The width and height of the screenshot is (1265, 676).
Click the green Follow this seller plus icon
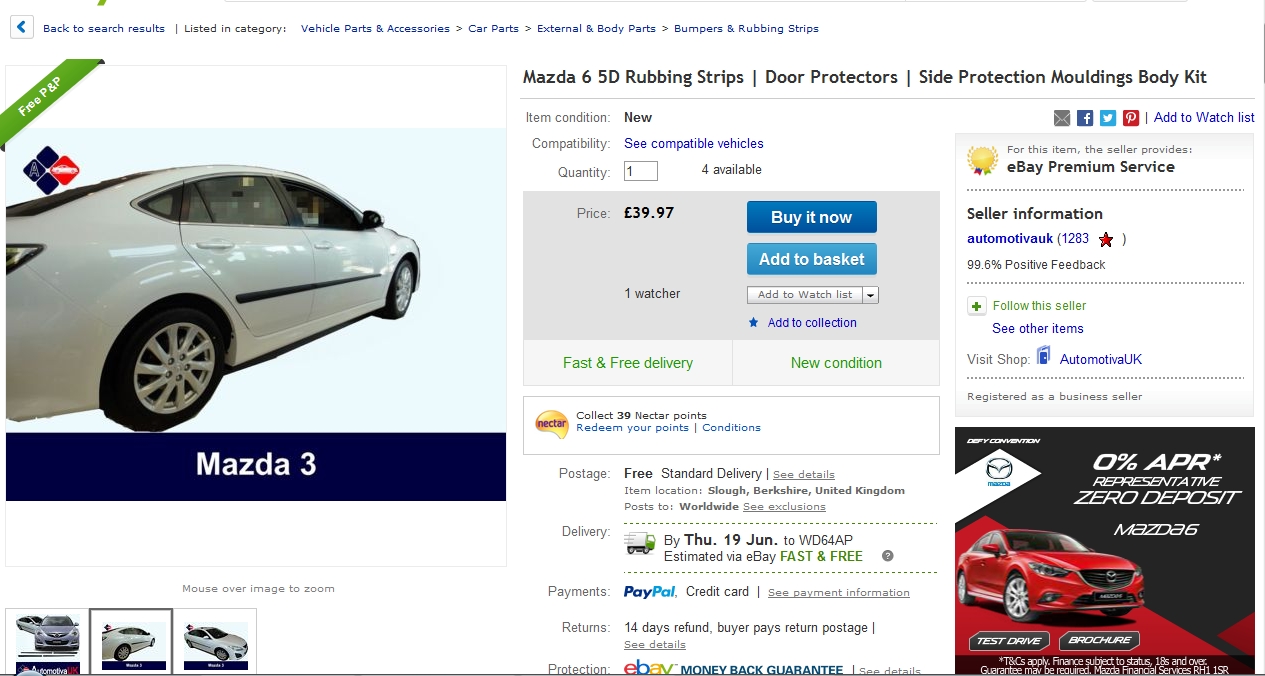point(977,306)
